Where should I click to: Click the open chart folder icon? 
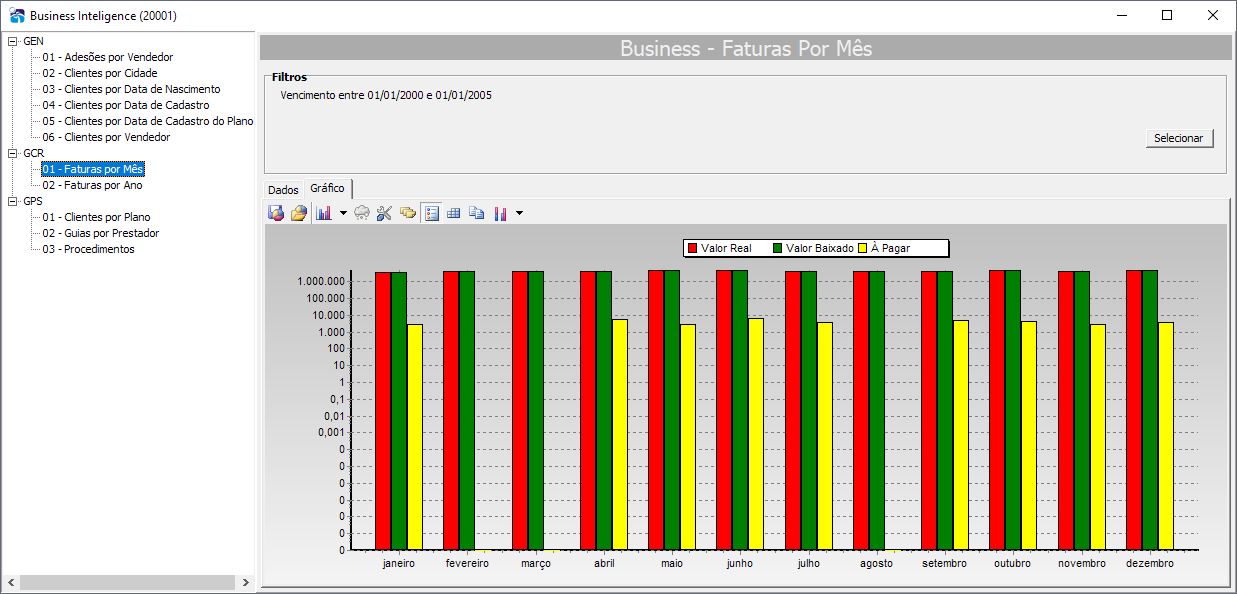(298, 213)
